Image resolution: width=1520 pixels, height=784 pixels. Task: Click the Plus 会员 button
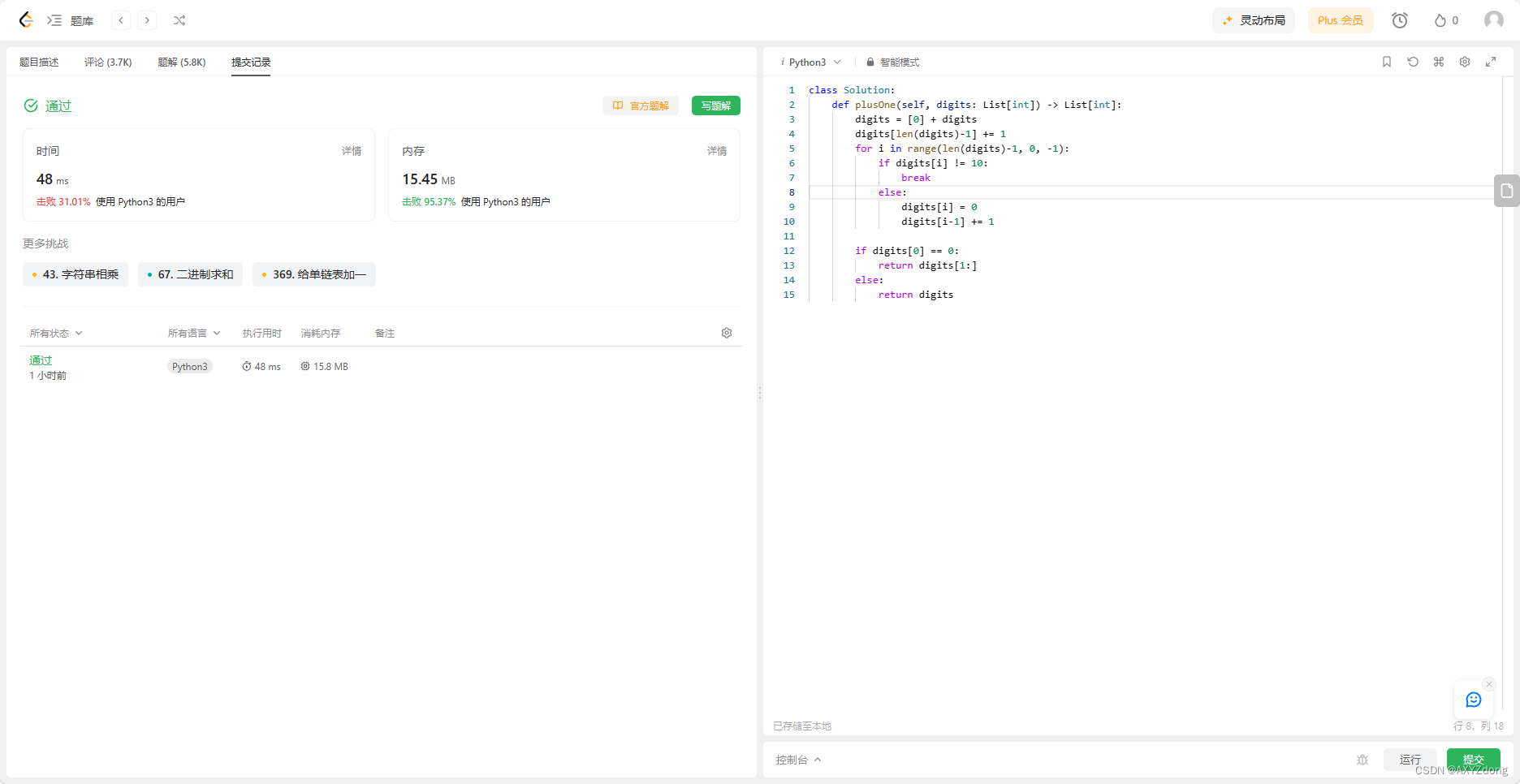coord(1341,20)
